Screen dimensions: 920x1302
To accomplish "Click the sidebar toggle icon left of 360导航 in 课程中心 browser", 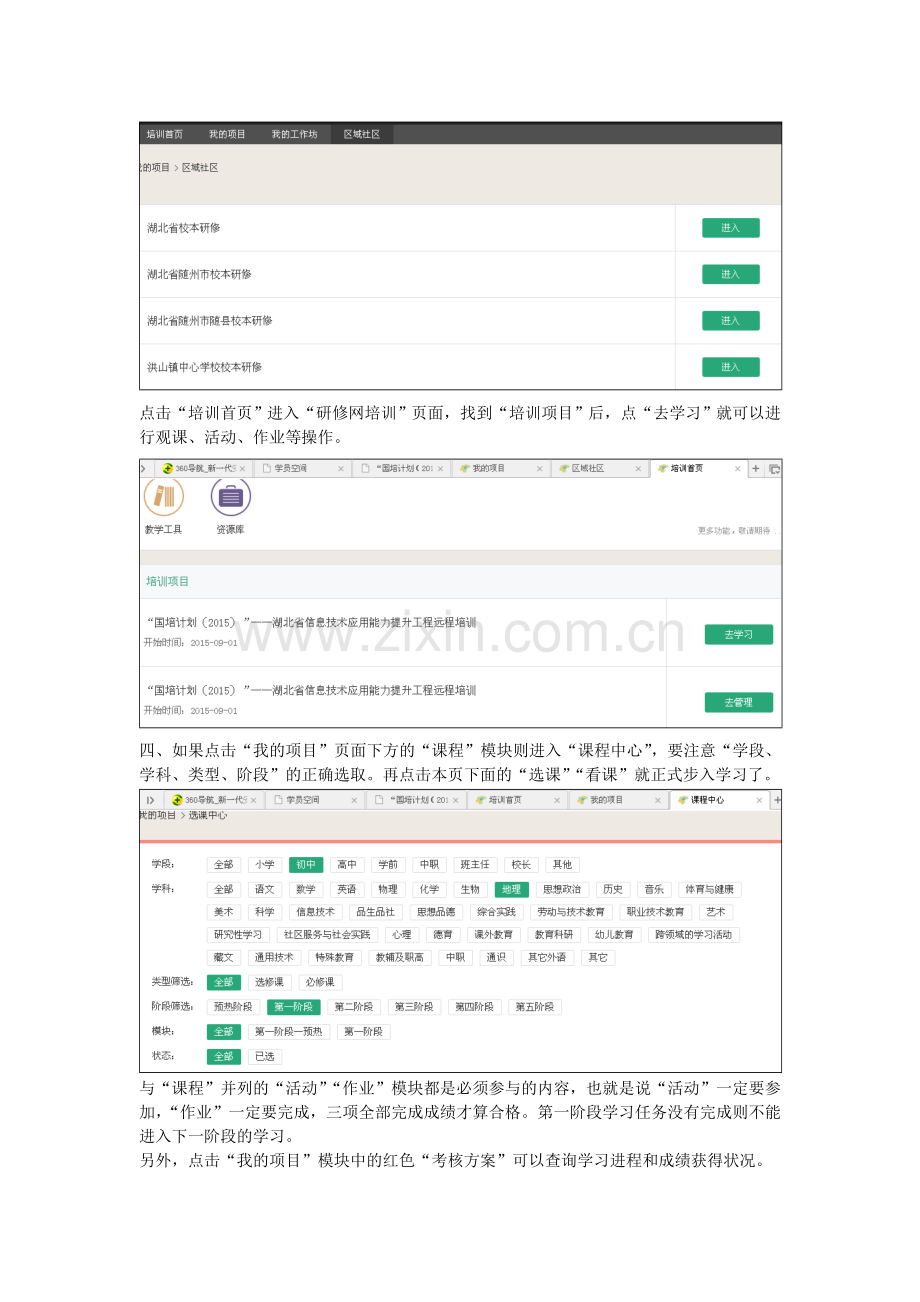I will [151, 800].
